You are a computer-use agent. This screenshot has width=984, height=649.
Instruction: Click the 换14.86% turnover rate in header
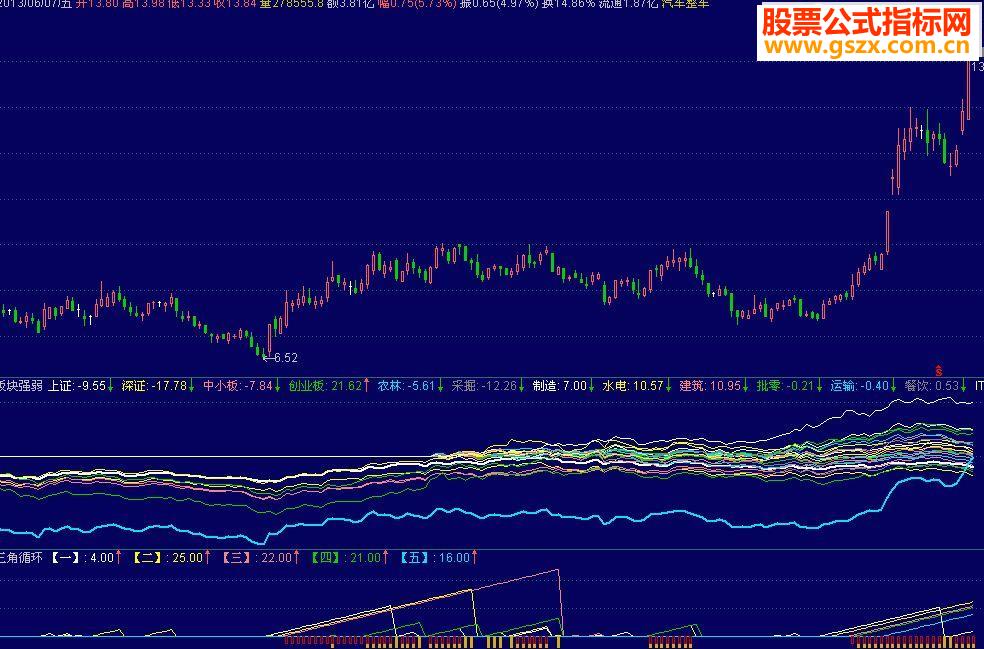click(570, 4)
